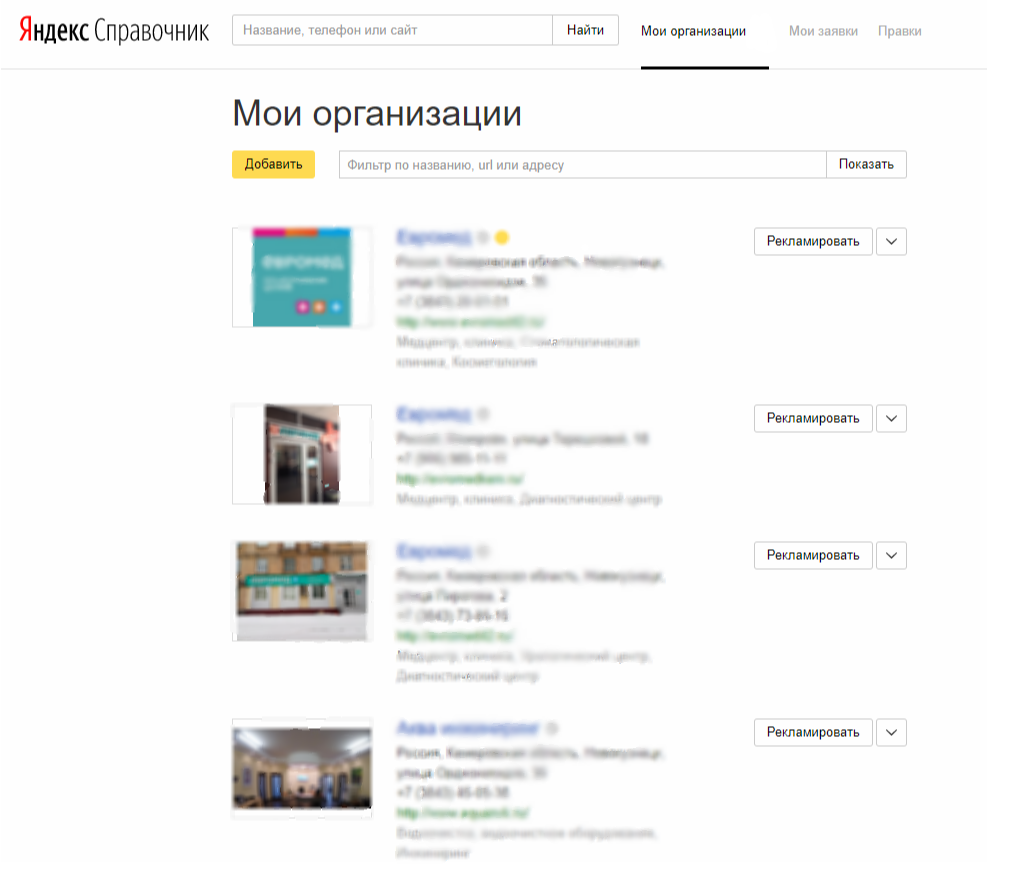Expand the dropdown arrow of the first organization
This screenshot has height=870, width=1021.
(x=891, y=242)
